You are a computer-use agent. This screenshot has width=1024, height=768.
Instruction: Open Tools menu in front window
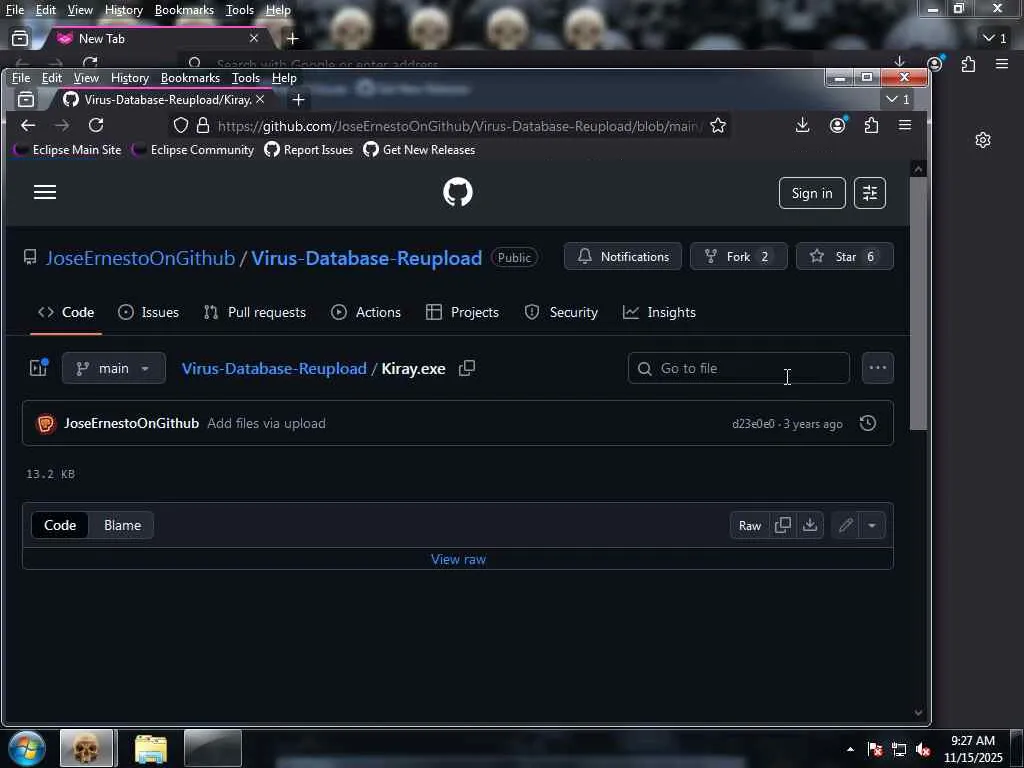(246, 78)
